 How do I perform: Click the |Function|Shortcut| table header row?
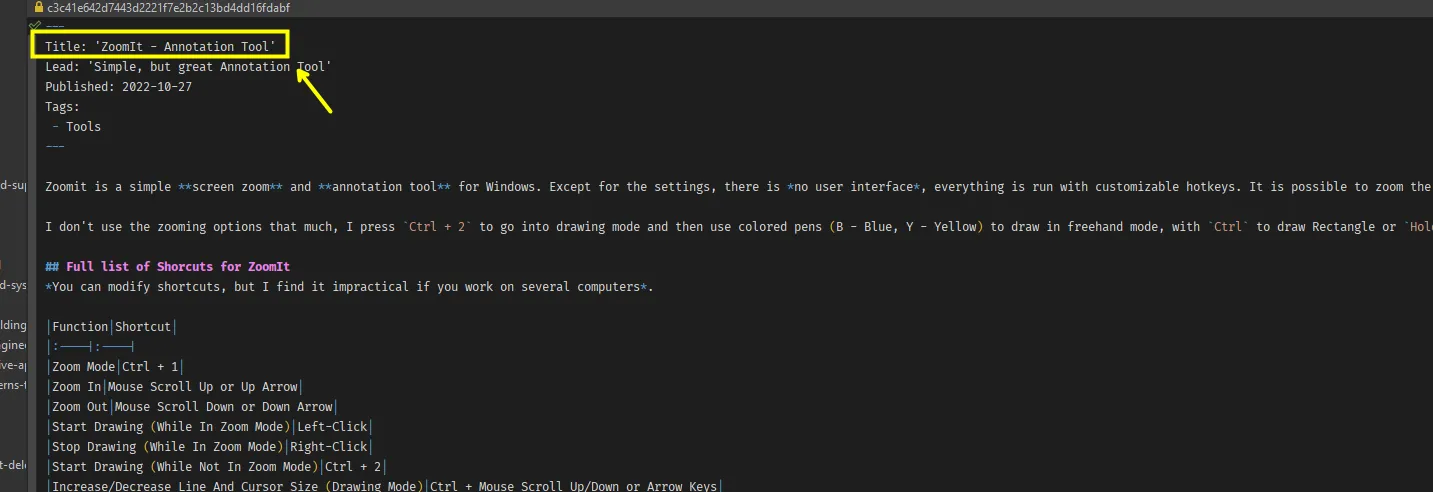112,327
